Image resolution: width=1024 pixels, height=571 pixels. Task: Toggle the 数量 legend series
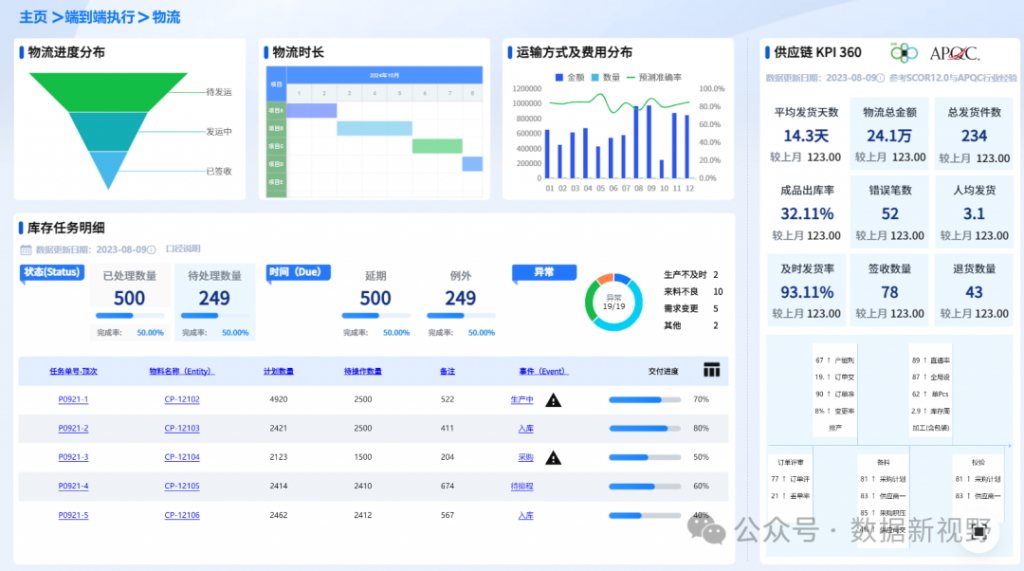605,77
